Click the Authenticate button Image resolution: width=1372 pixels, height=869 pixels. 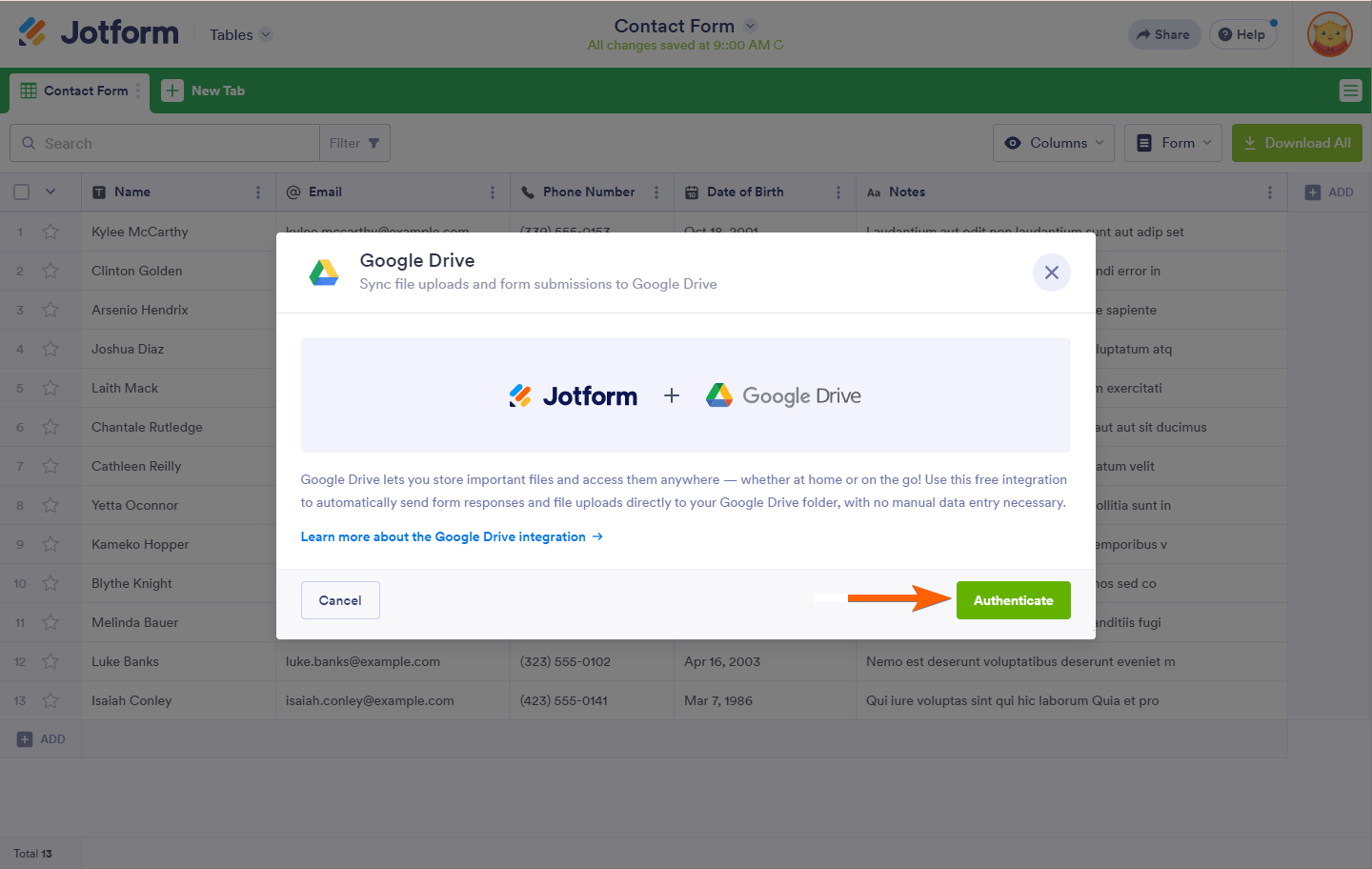1014,600
